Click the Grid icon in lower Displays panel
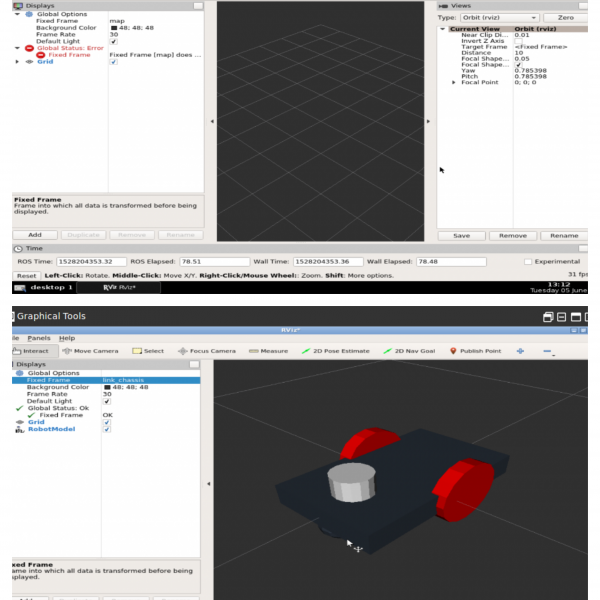The image size is (600, 600). 20,422
